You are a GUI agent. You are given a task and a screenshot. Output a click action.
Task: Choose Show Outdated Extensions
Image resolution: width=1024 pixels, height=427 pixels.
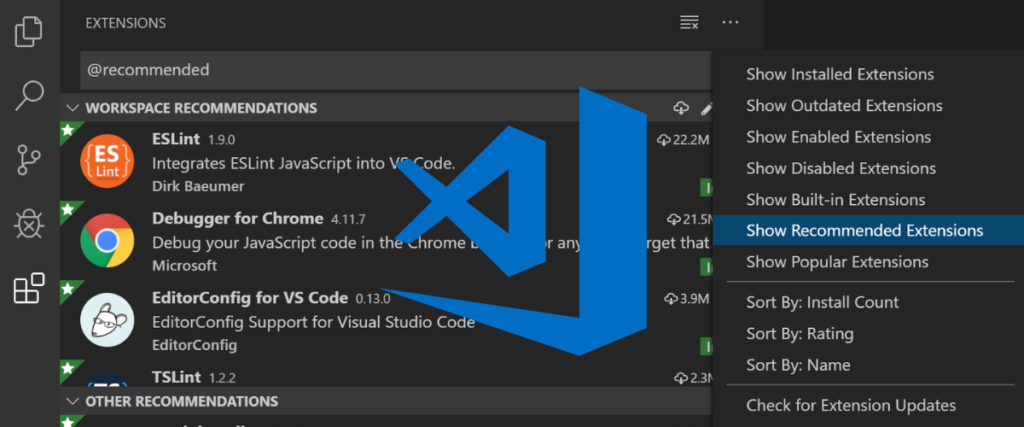(x=844, y=106)
